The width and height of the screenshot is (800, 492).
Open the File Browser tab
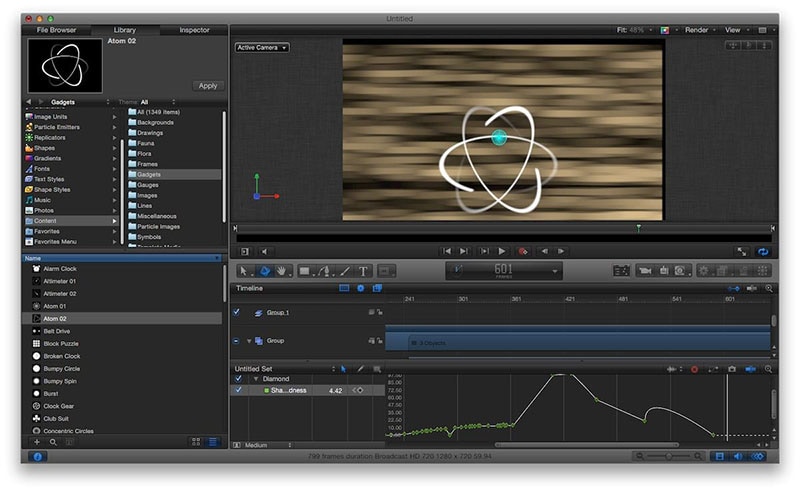point(56,30)
